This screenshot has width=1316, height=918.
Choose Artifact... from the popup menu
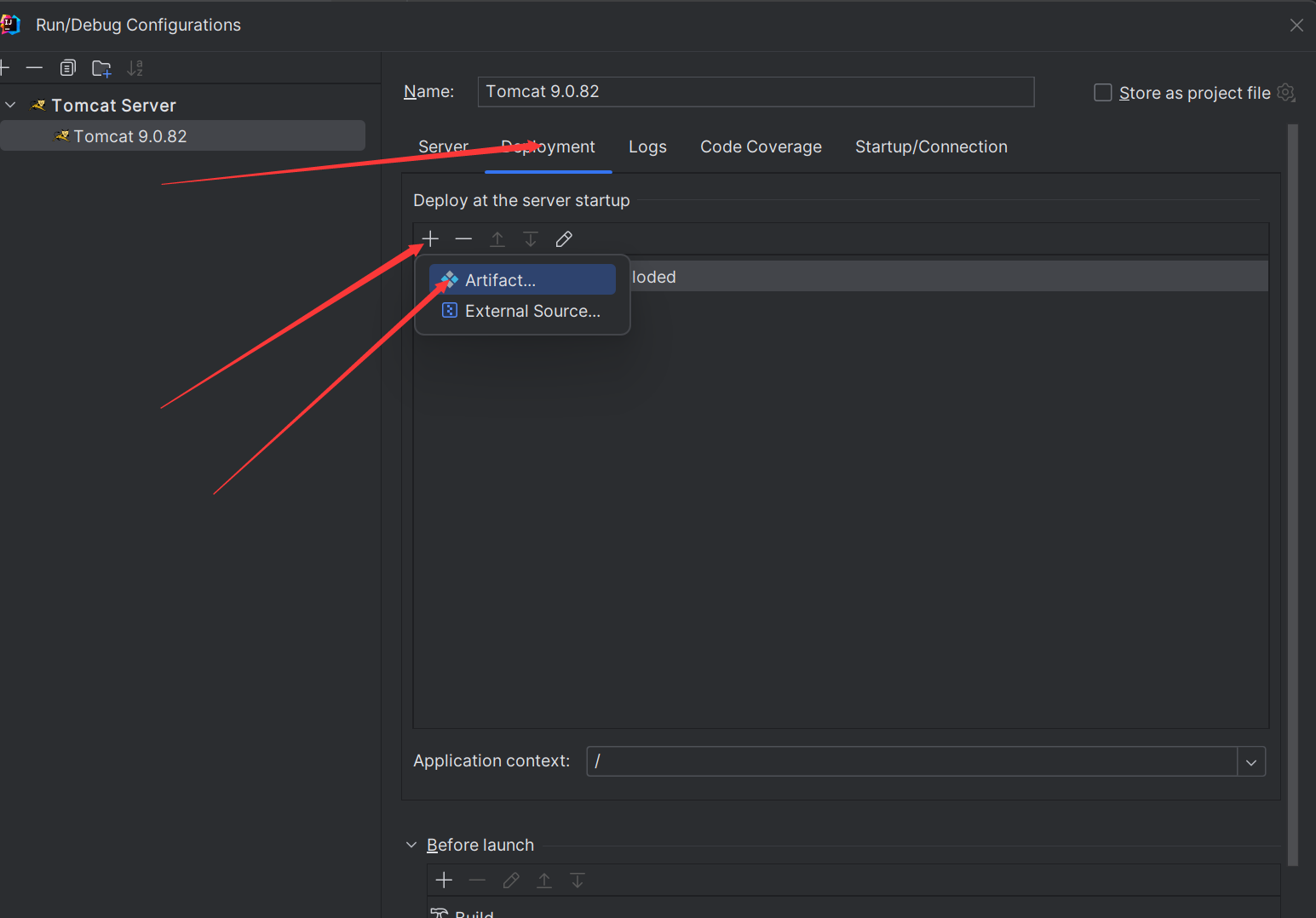tap(522, 279)
